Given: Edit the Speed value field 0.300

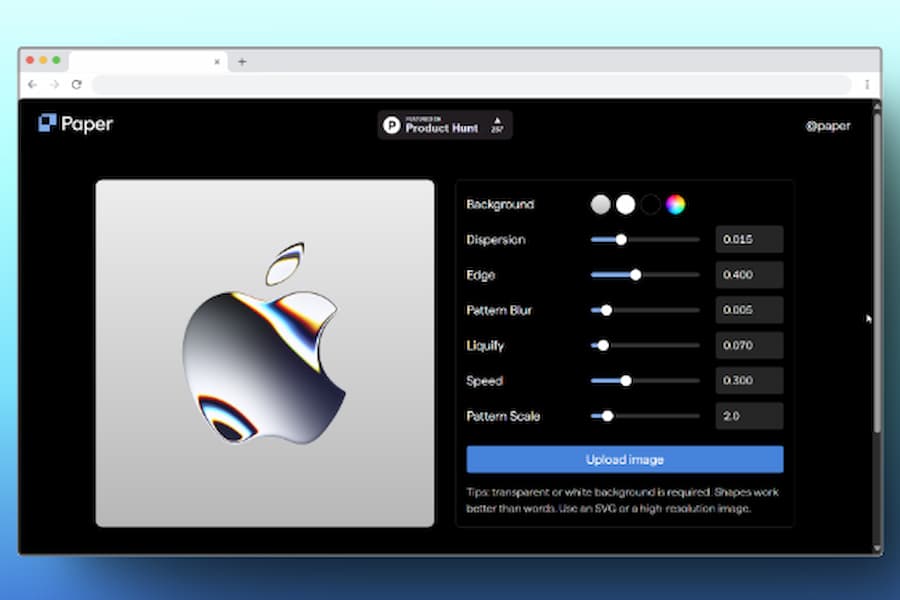Looking at the screenshot, I should [749, 381].
